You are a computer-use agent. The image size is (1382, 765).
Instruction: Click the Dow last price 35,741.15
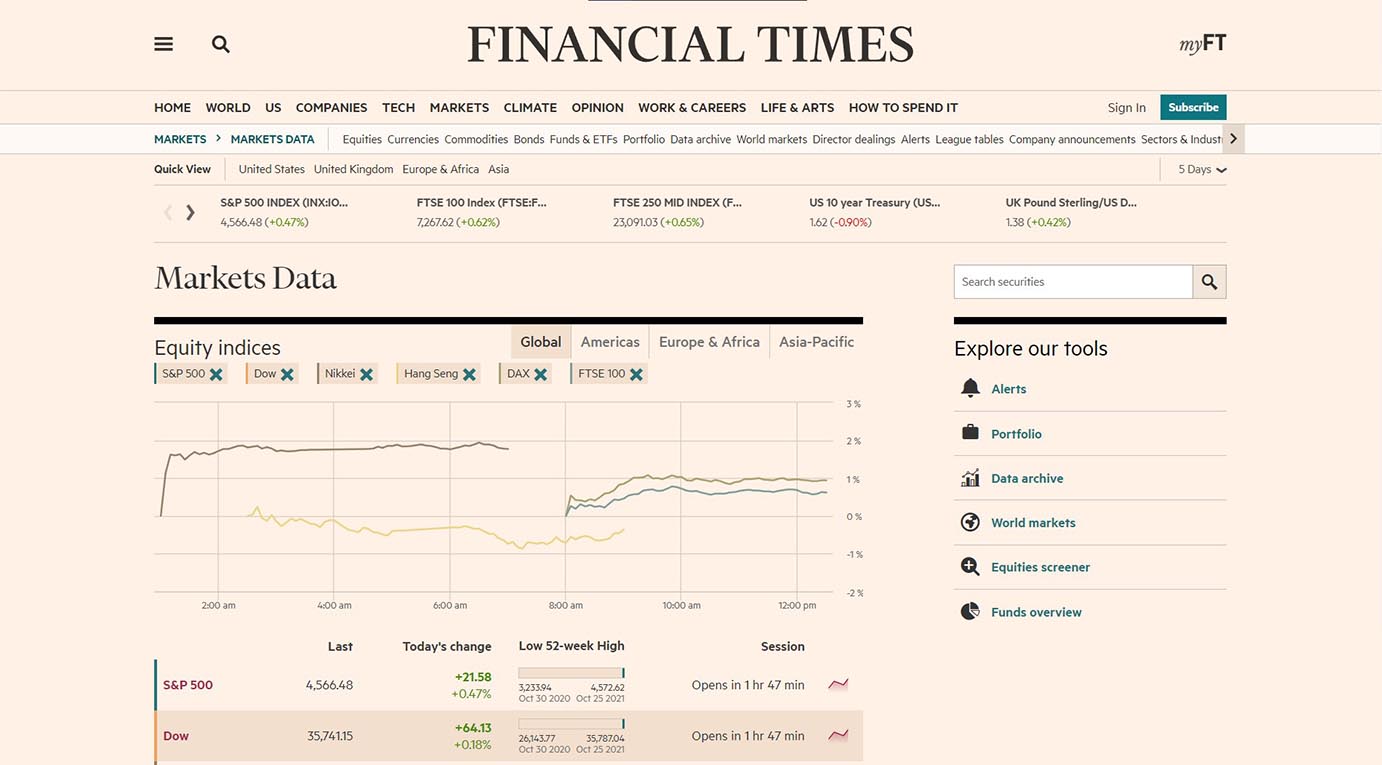coord(330,736)
